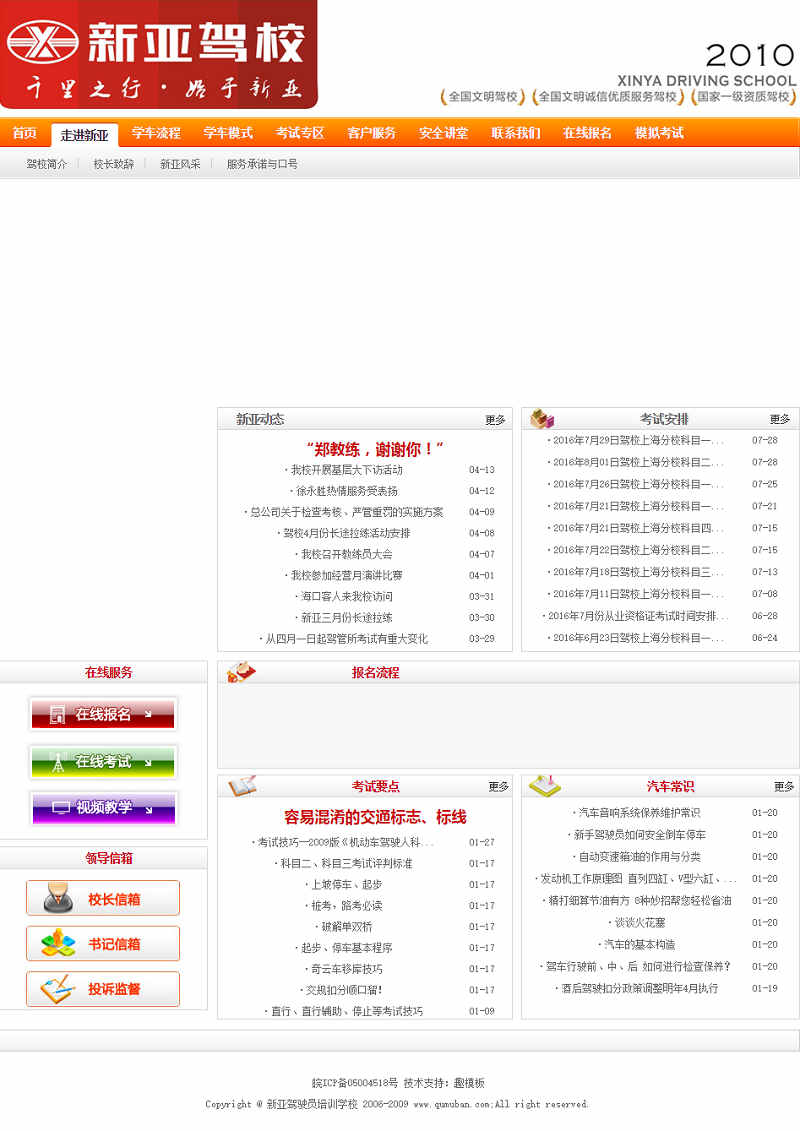Click the pencil note icon in 投诉监督
Image resolution: width=800 pixels, height=1131 pixels.
[x=58, y=989]
